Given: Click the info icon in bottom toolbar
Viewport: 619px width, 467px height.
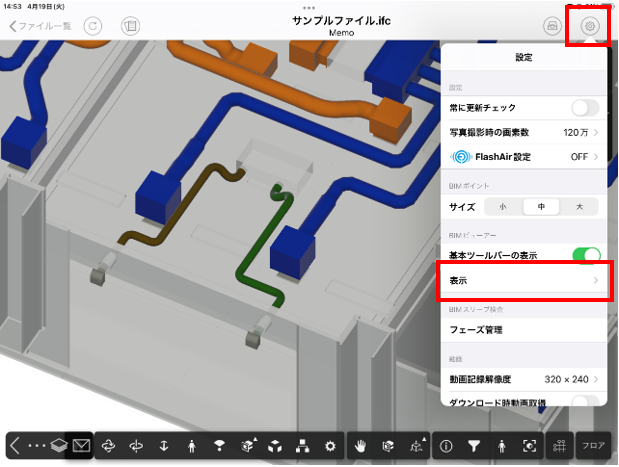Looking at the screenshot, I should click(x=446, y=445).
